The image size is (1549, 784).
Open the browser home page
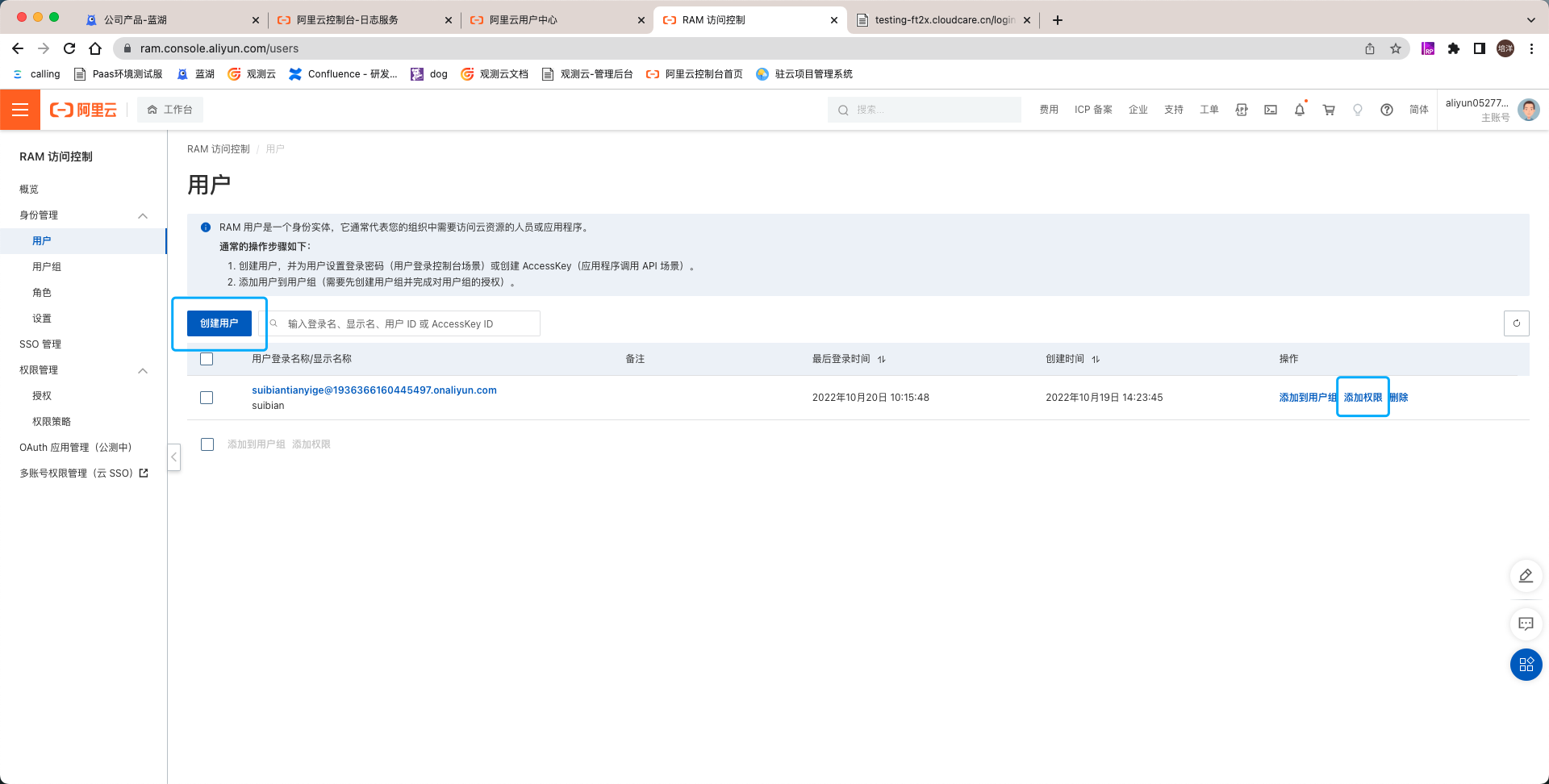[x=95, y=48]
